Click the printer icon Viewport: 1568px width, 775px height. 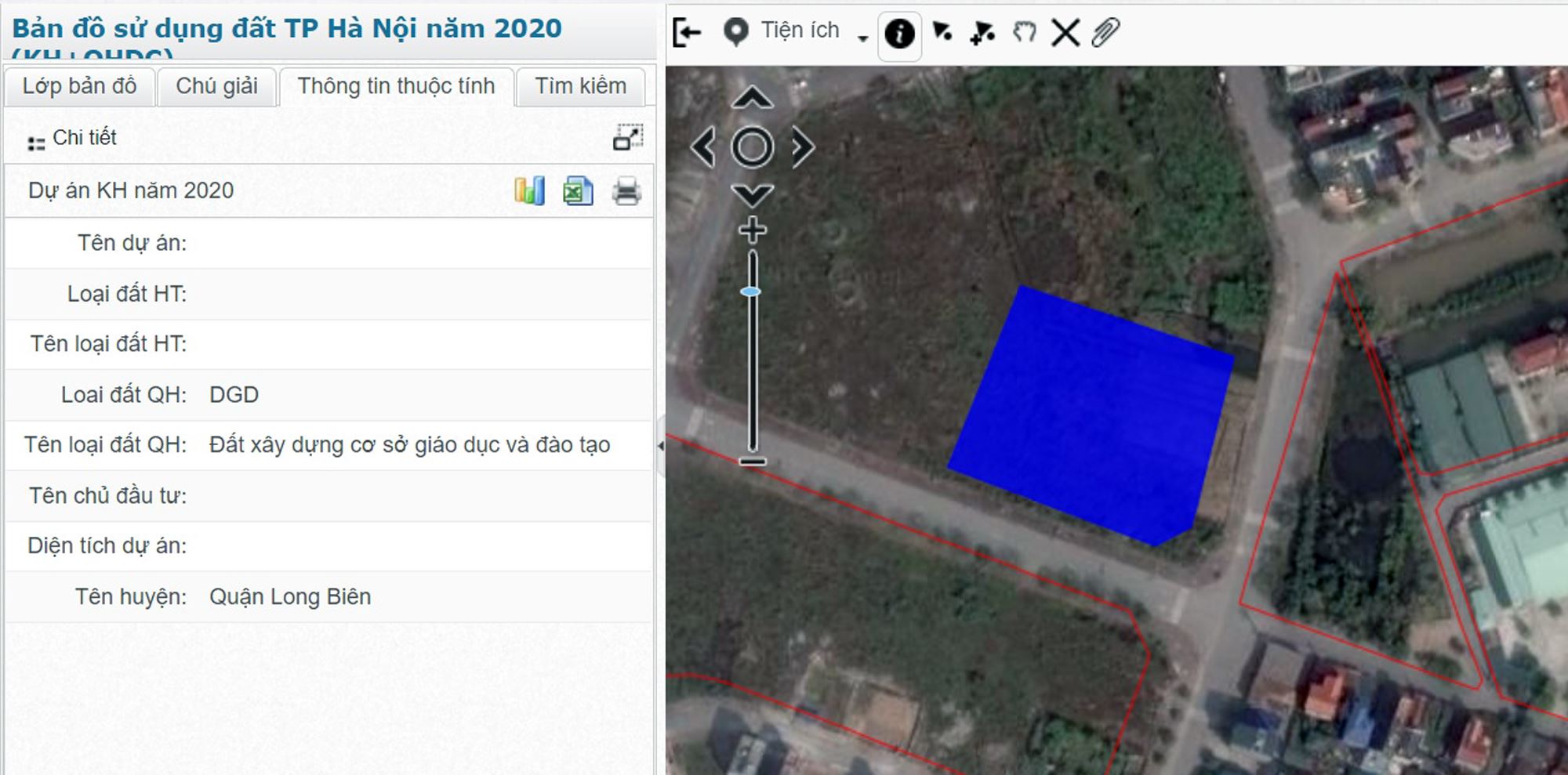pyautogui.click(x=626, y=191)
